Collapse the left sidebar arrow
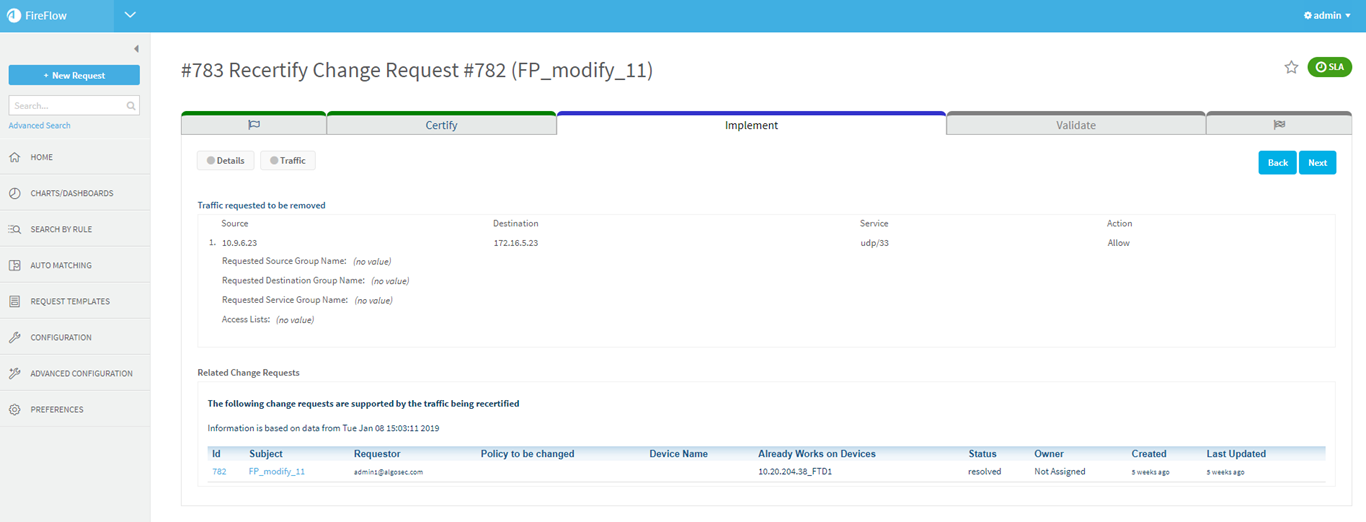Image resolution: width=1366 pixels, height=522 pixels. (x=136, y=49)
